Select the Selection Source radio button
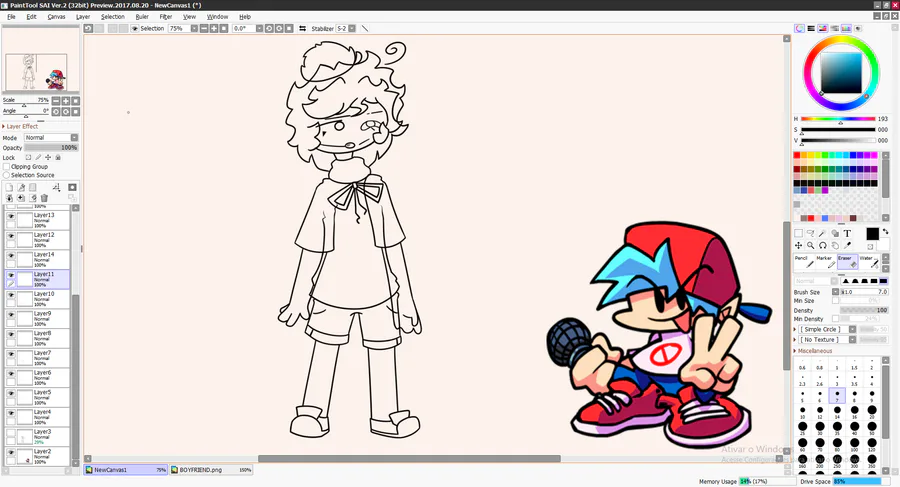Viewport: 900px width, 487px height. [x=7, y=175]
